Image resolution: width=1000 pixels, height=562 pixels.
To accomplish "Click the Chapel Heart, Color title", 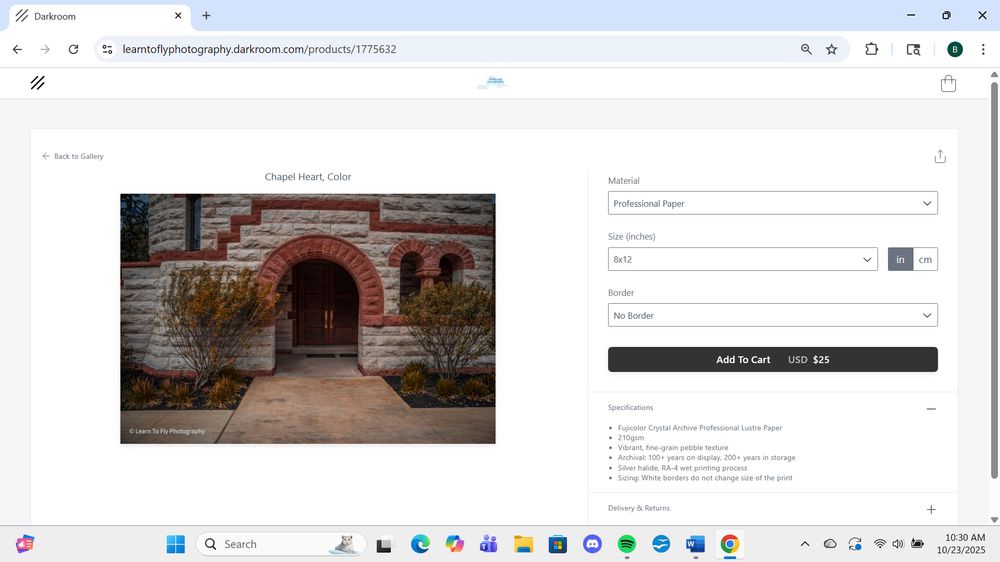I will click(x=307, y=177).
